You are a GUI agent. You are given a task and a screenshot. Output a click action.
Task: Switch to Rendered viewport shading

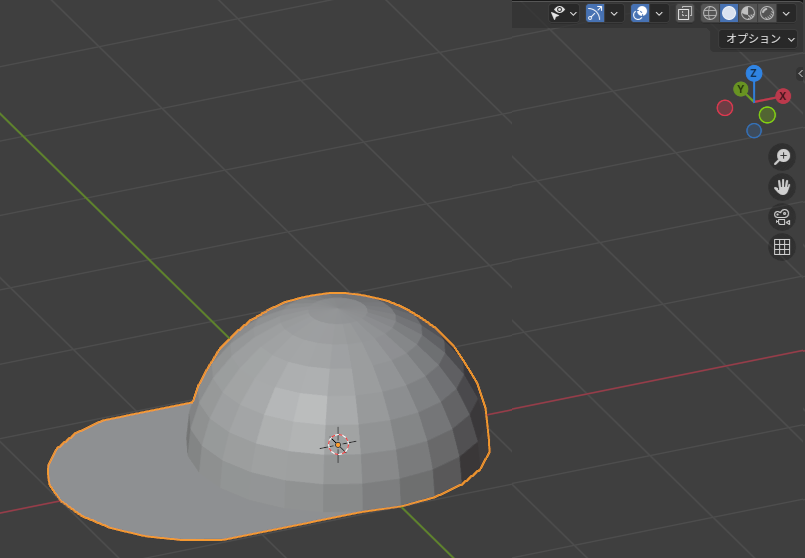pyautogui.click(x=767, y=13)
